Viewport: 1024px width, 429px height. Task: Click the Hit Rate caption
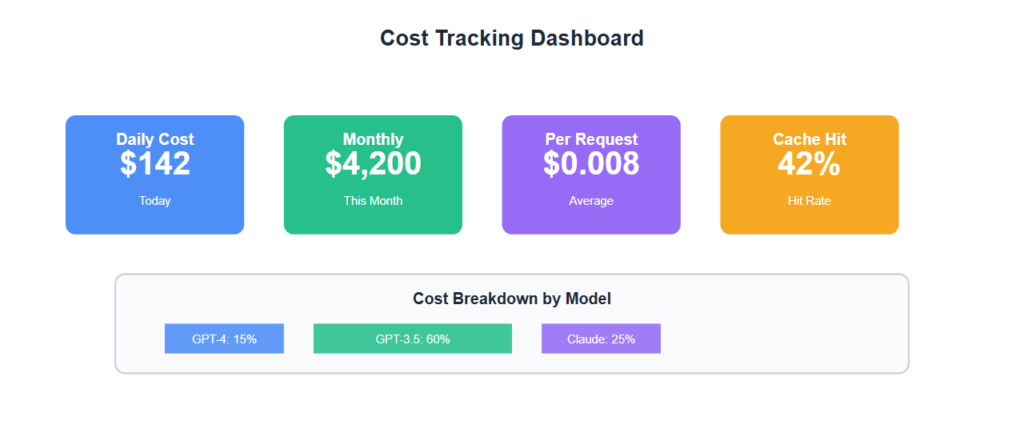(809, 201)
